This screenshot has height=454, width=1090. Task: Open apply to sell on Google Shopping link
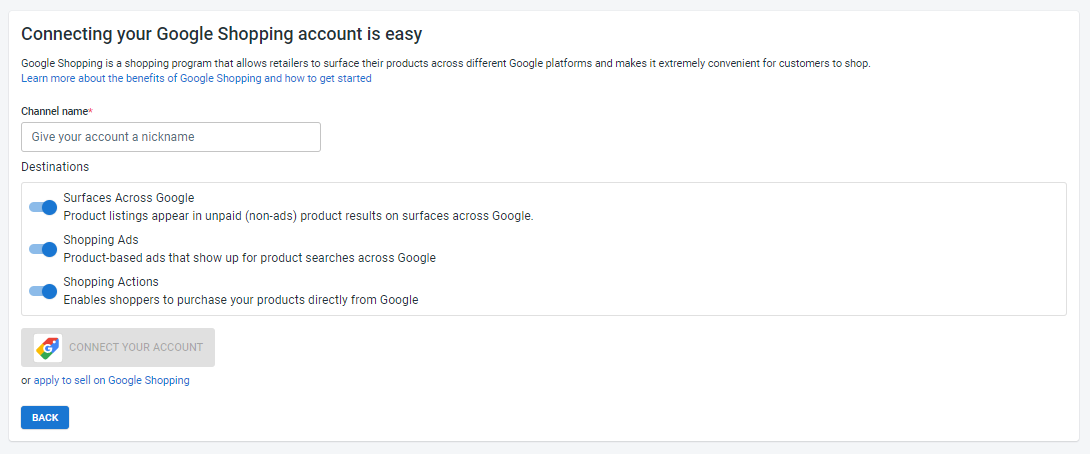point(111,380)
